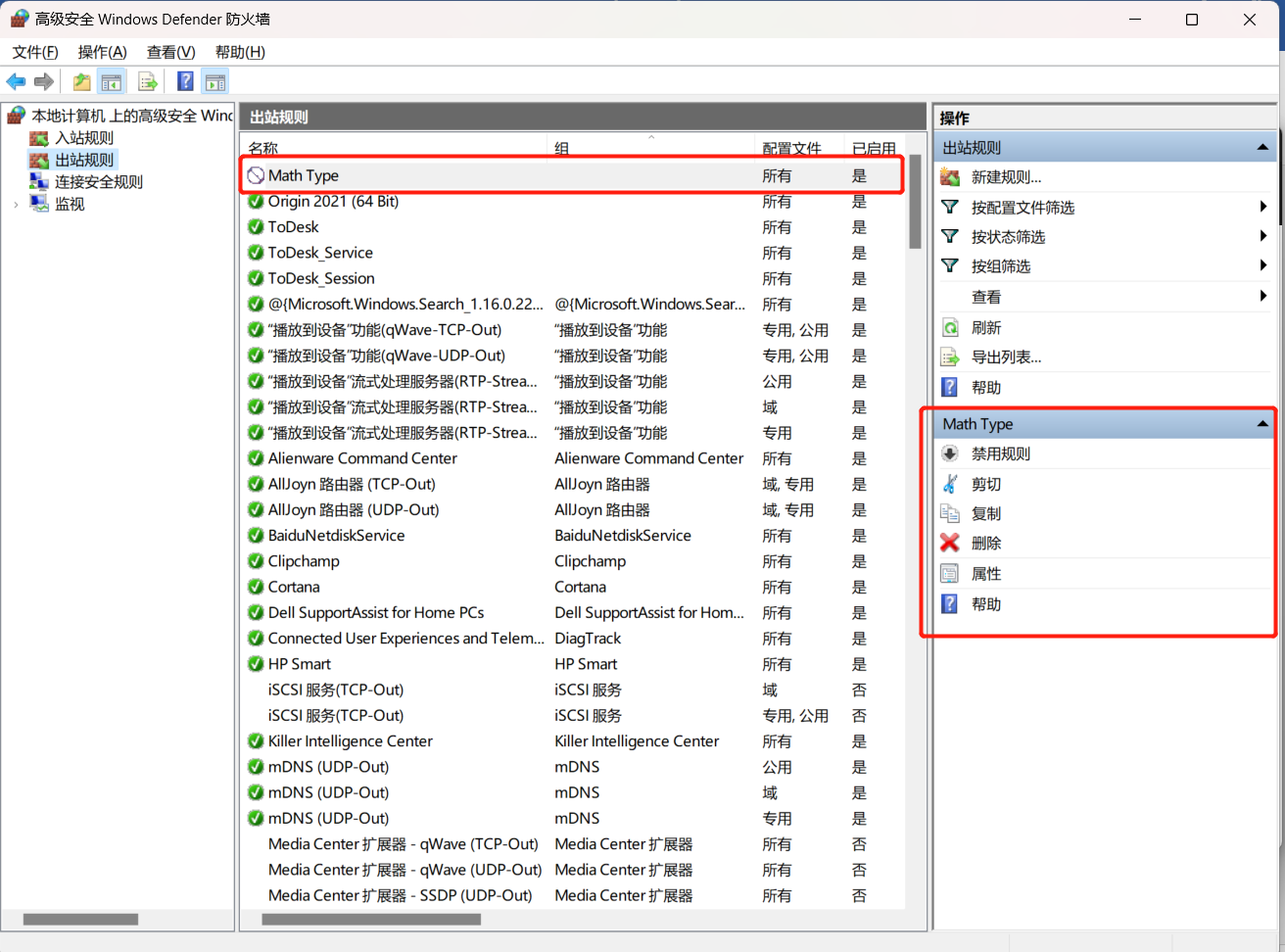Image resolution: width=1285 pixels, height=952 pixels.
Task: Click the 入站规则 brick wall icon
Action: (39, 138)
